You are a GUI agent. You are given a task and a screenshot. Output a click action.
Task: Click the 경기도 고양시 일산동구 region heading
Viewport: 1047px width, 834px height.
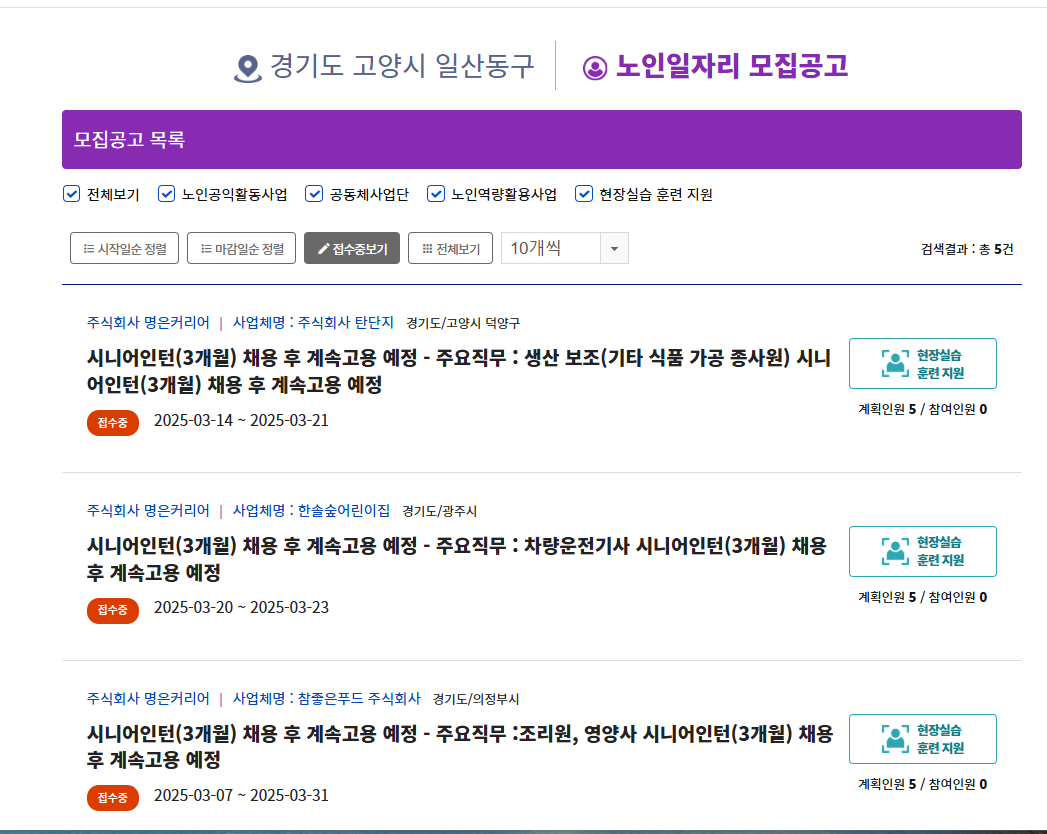[x=402, y=65]
